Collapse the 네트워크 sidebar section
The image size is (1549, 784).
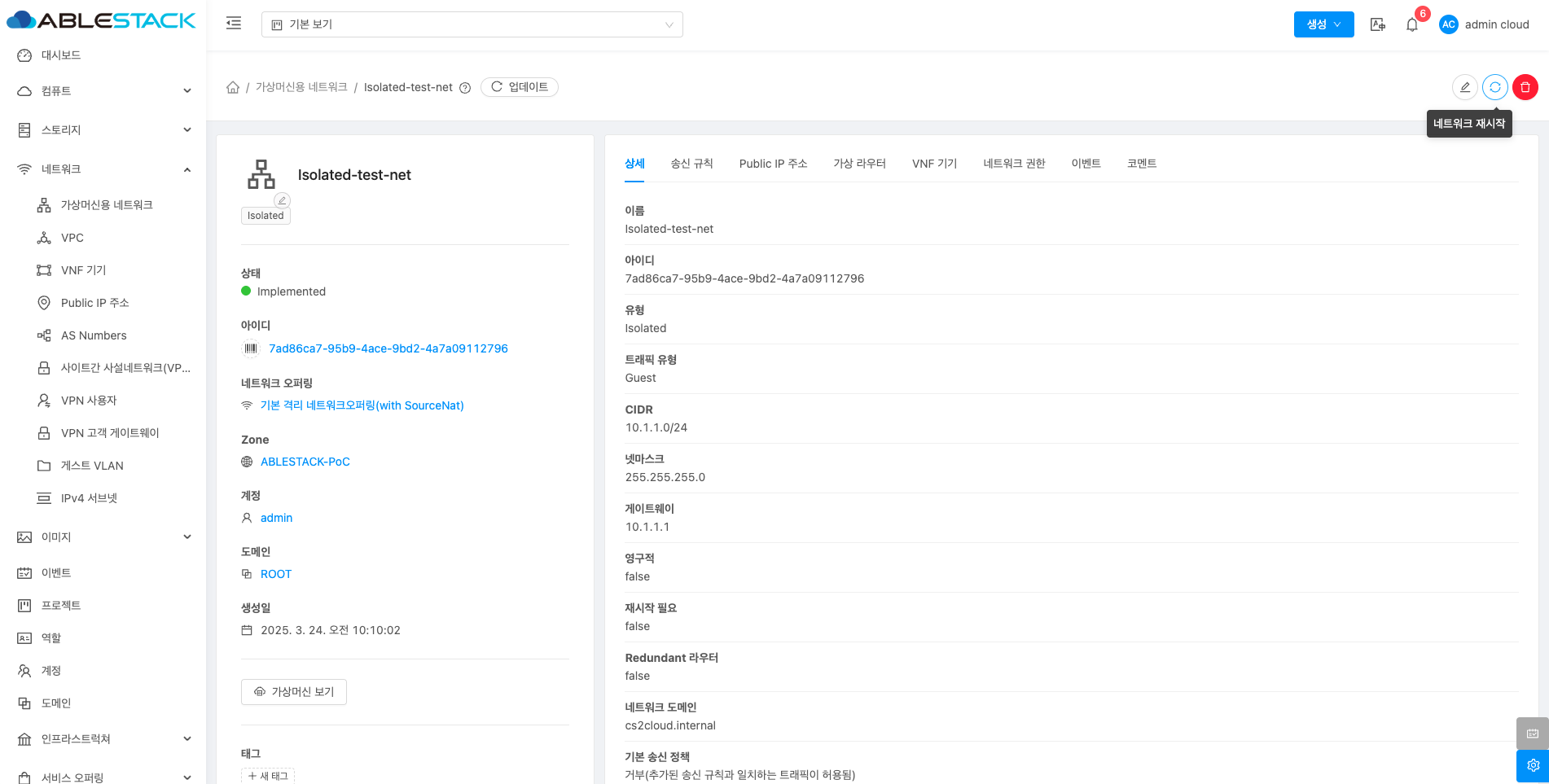pos(104,169)
